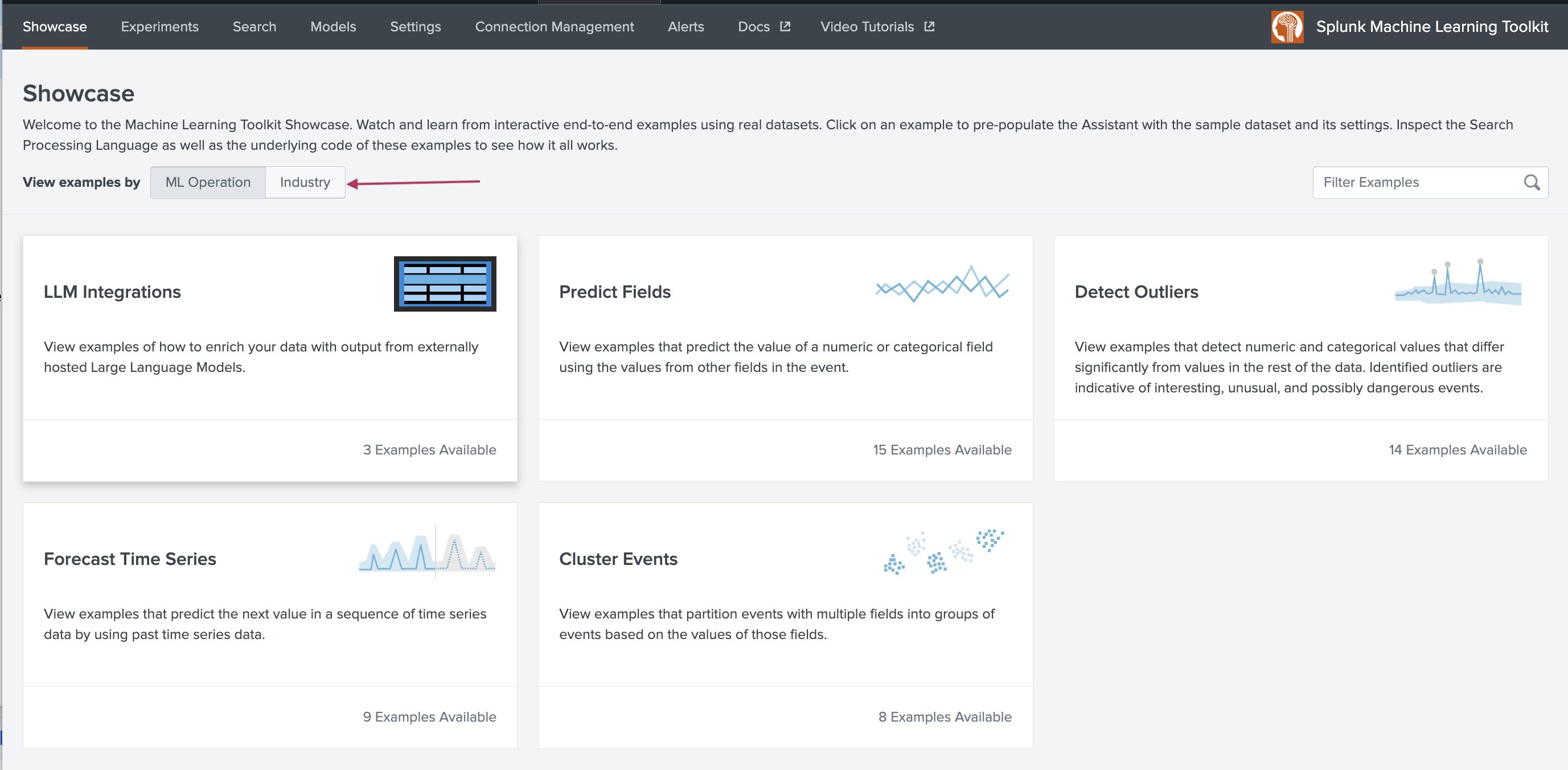The height and width of the screenshot is (770, 1568).
Task: Click the Forecast Time Series description text
Action: (265, 624)
